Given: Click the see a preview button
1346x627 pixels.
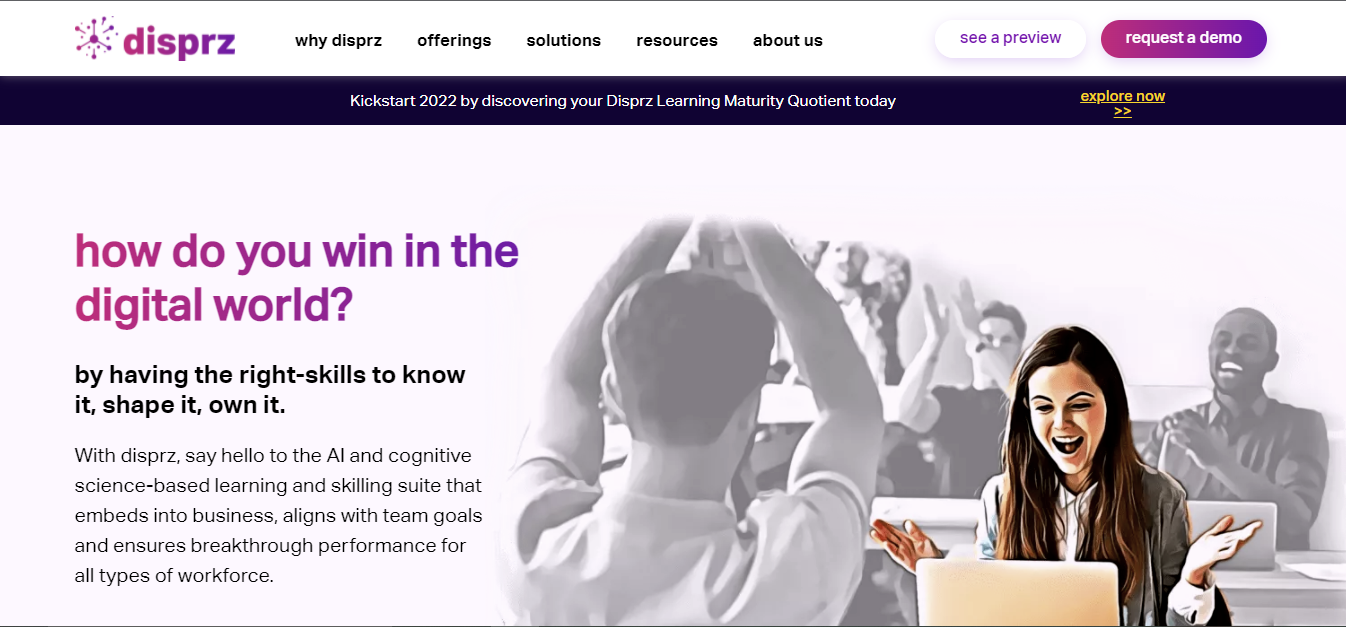Looking at the screenshot, I should (1010, 38).
